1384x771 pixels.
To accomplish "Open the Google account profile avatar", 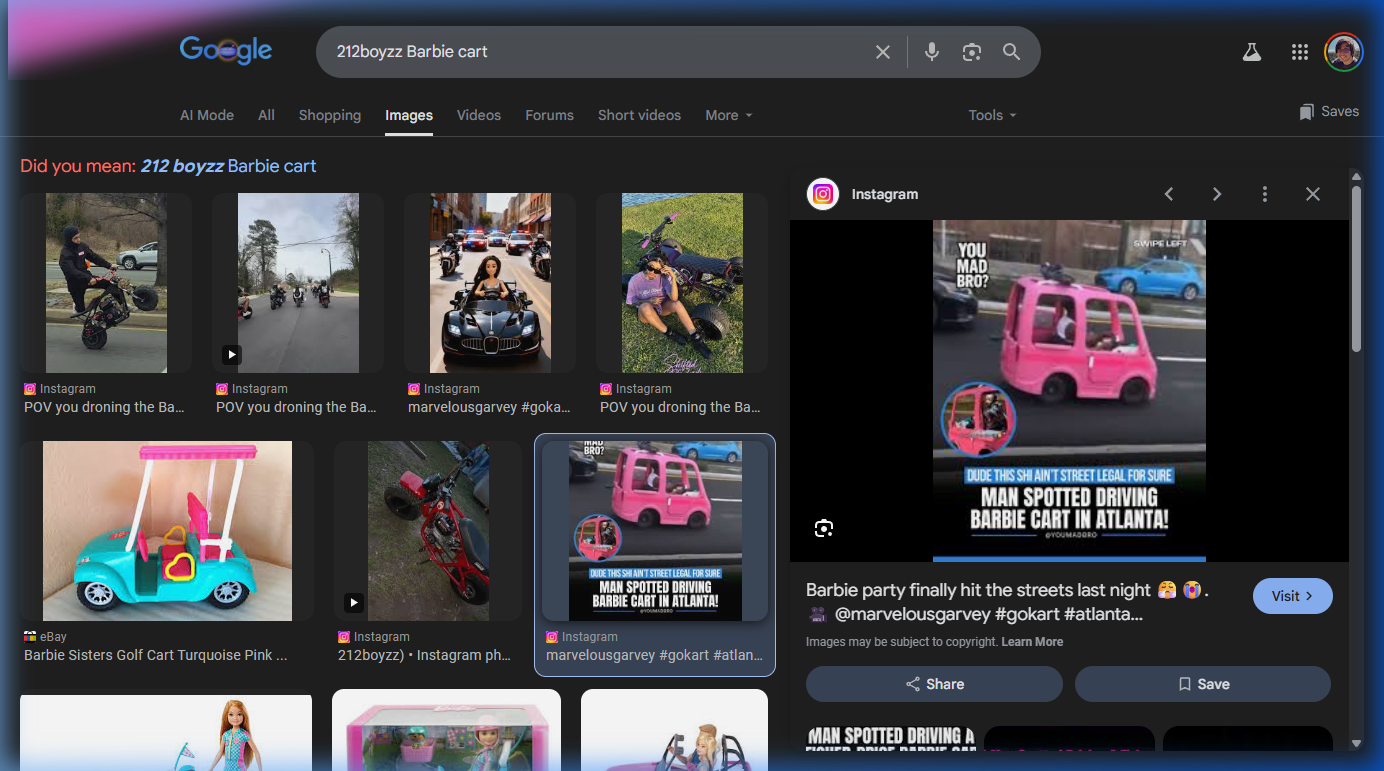I will [x=1344, y=52].
